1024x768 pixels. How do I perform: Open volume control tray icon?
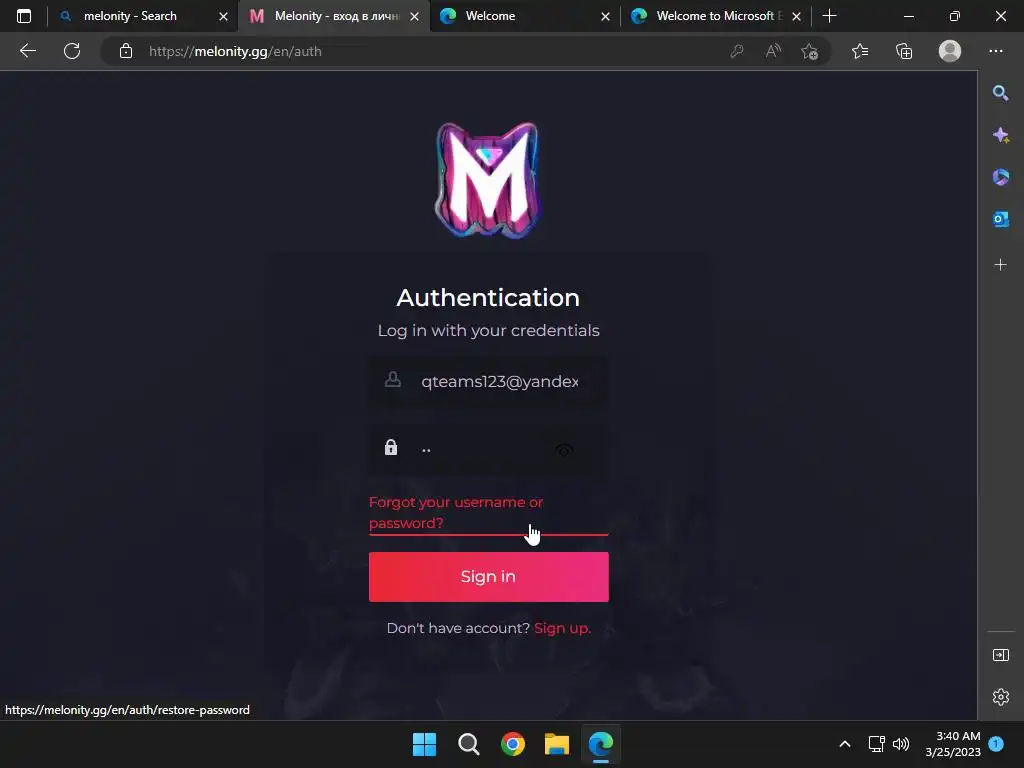(901, 744)
